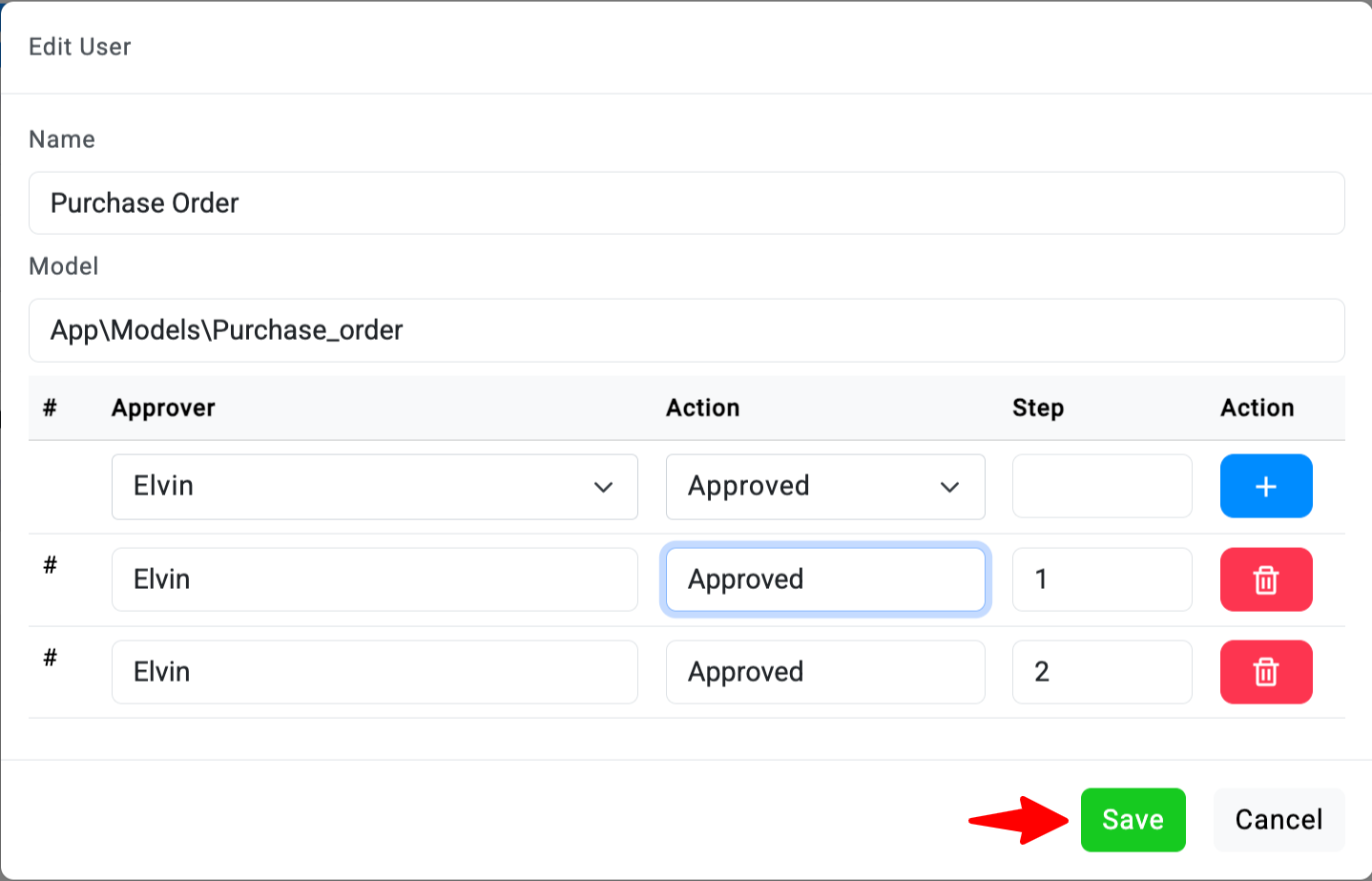This screenshot has height=881, width=1372.
Task: Click the Model field with App\Models\Purchase_order
Action: [686, 330]
